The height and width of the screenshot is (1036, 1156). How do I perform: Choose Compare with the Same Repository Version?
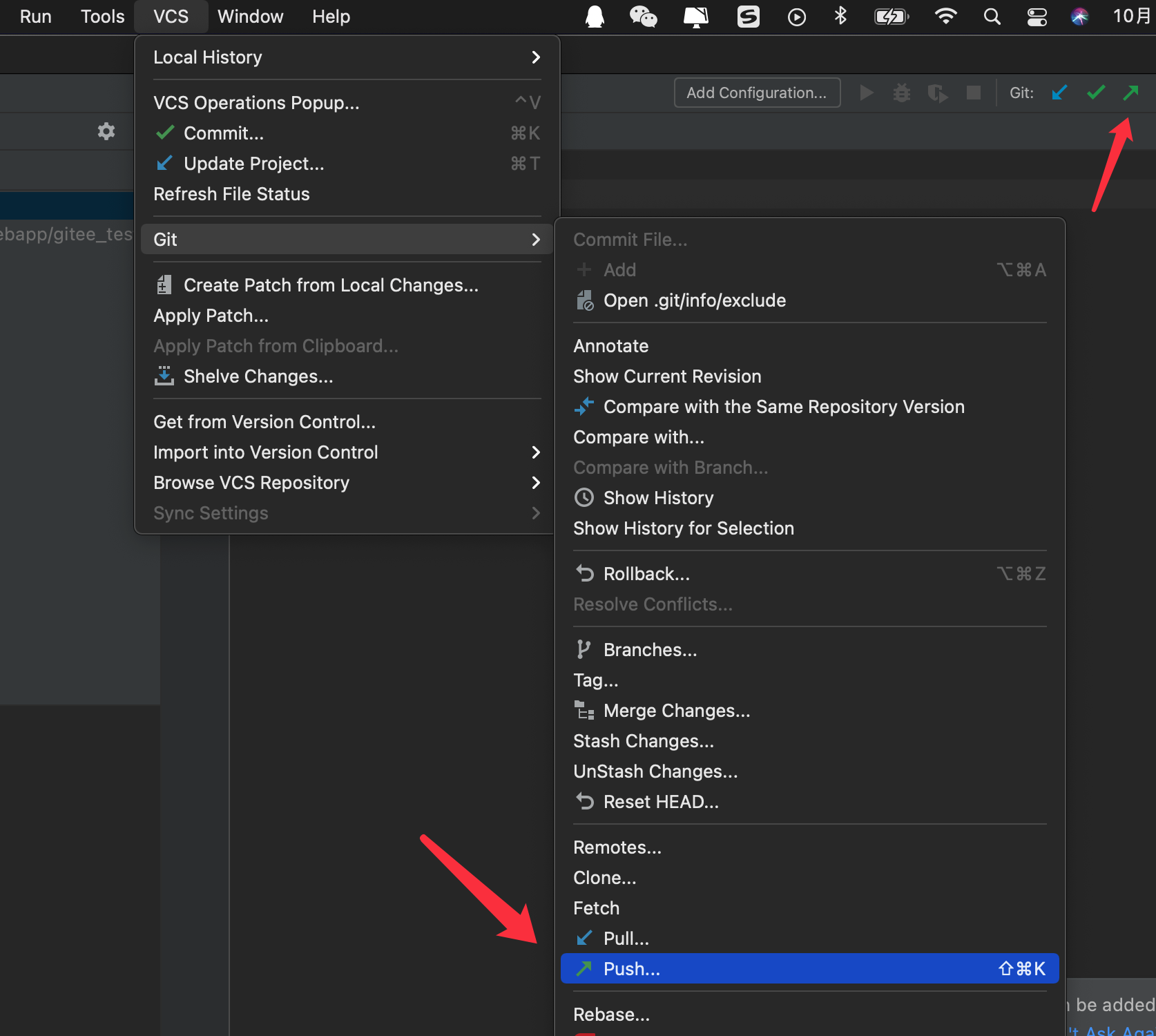[809, 407]
